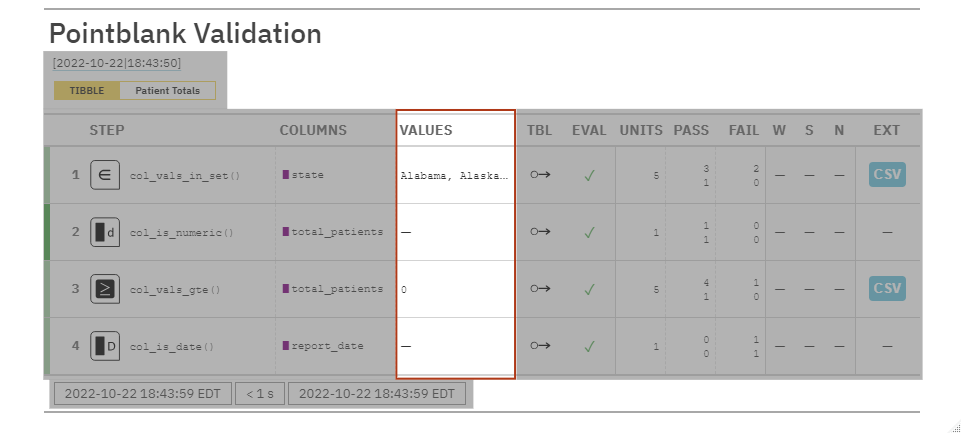
Task: Click the eval checkmark in row 4
Action: coord(590,346)
